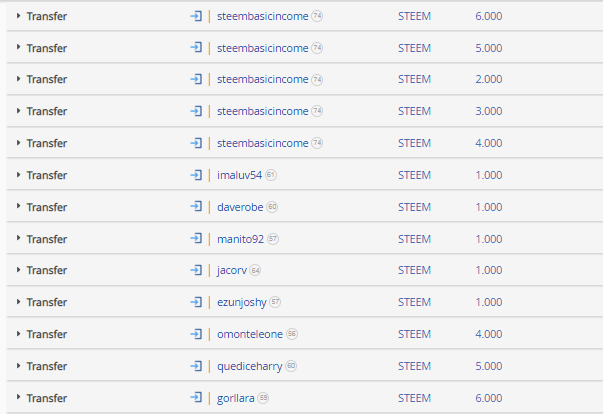
Task: Click the transfer arrow icon beside daverobe
Action: click(196, 207)
